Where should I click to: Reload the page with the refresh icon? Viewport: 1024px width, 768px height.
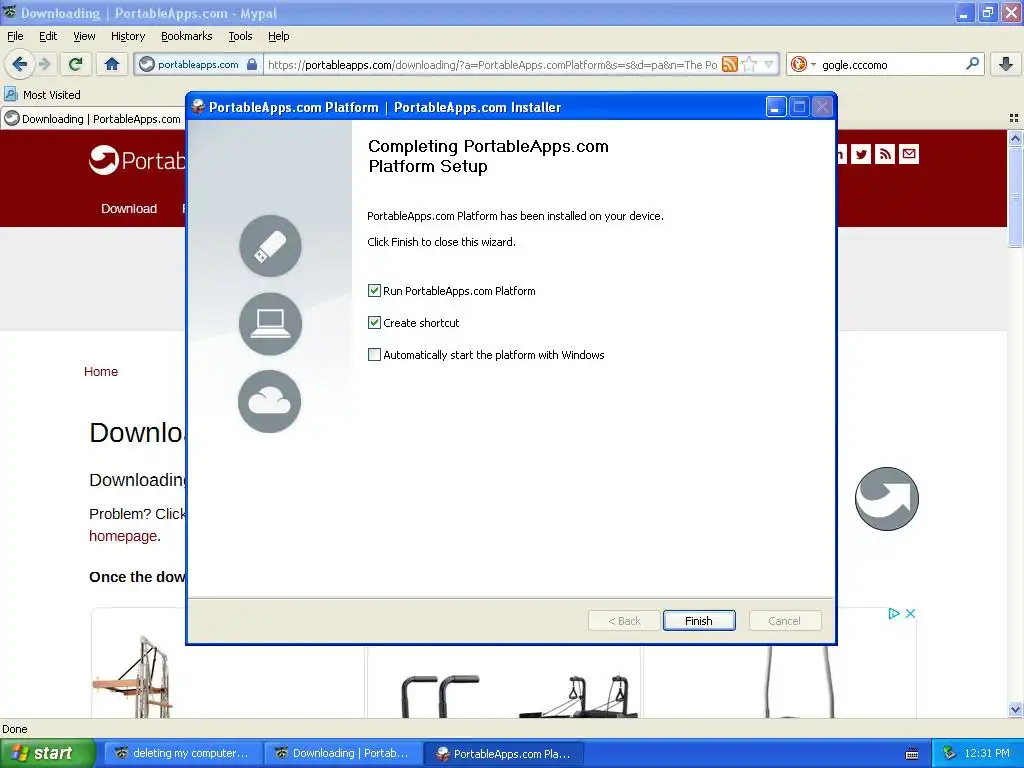tap(76, 64)
